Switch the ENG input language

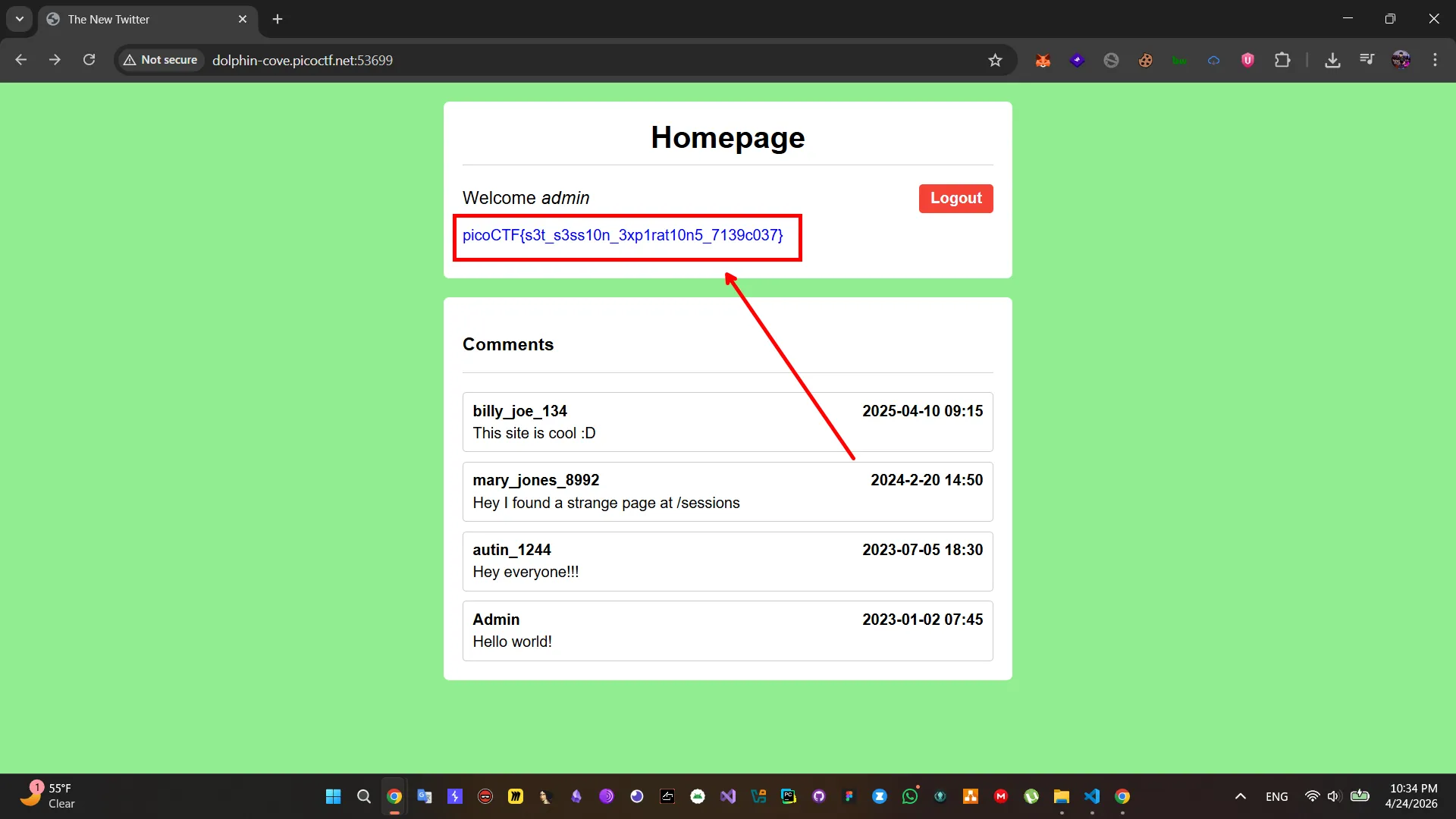click(1277, 796)
